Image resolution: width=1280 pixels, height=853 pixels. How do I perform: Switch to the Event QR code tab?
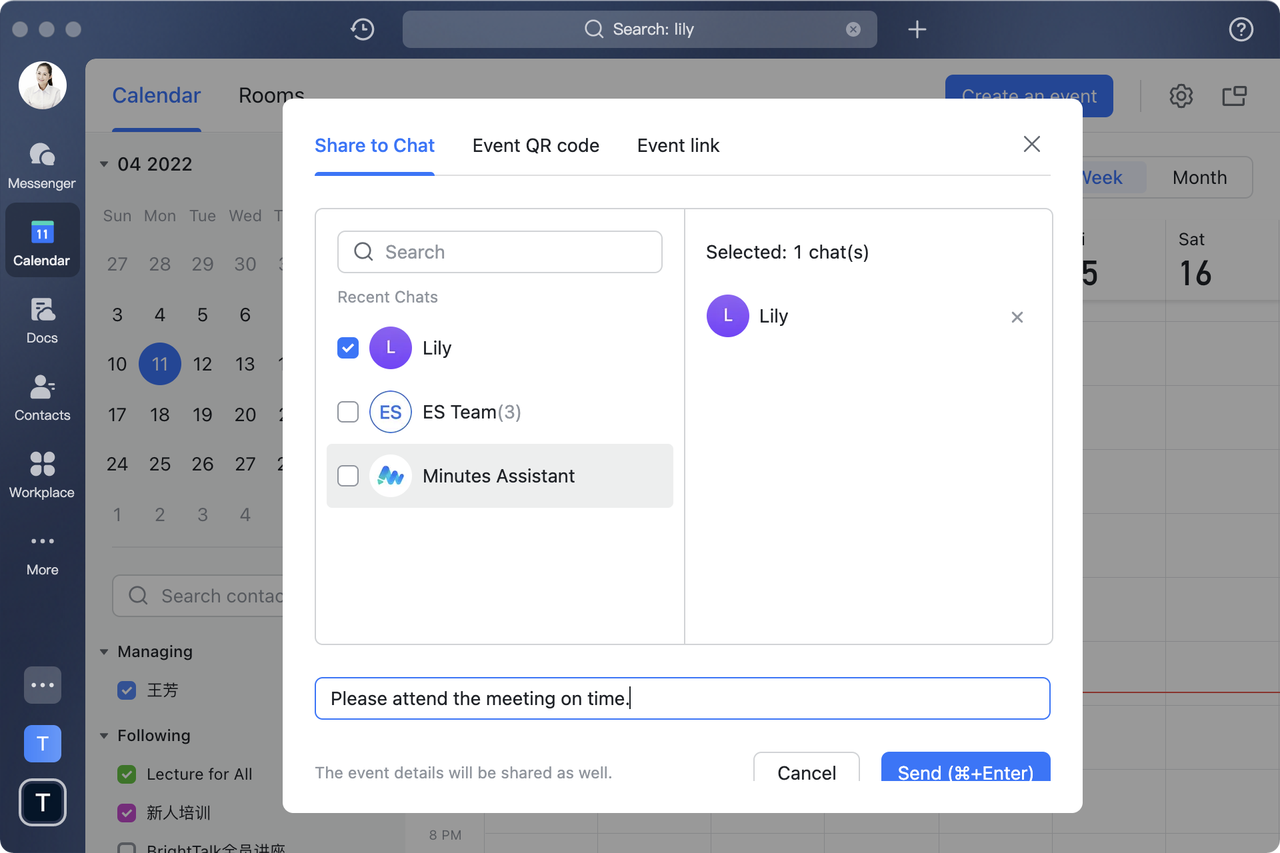(x=536, y=145)
